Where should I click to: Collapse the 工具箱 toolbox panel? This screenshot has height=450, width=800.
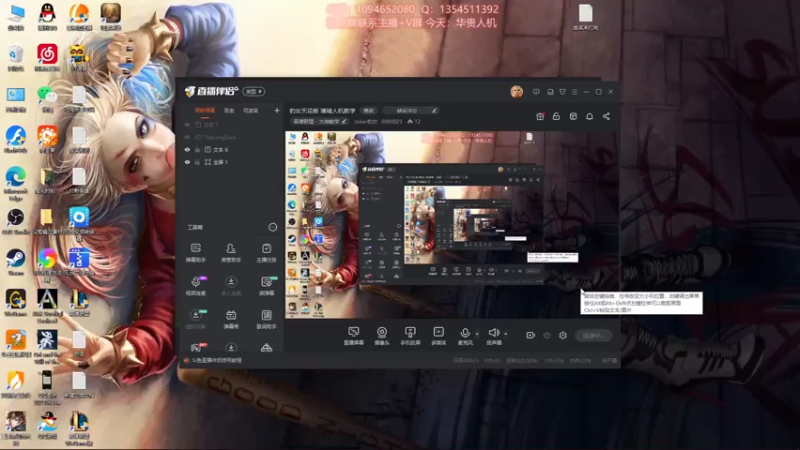pos(273,227)
